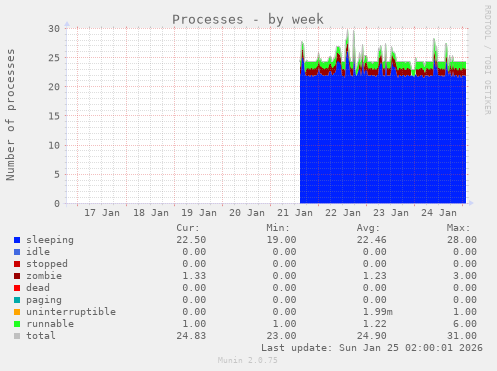Click the 'Min:' column header

click(278, 228)
